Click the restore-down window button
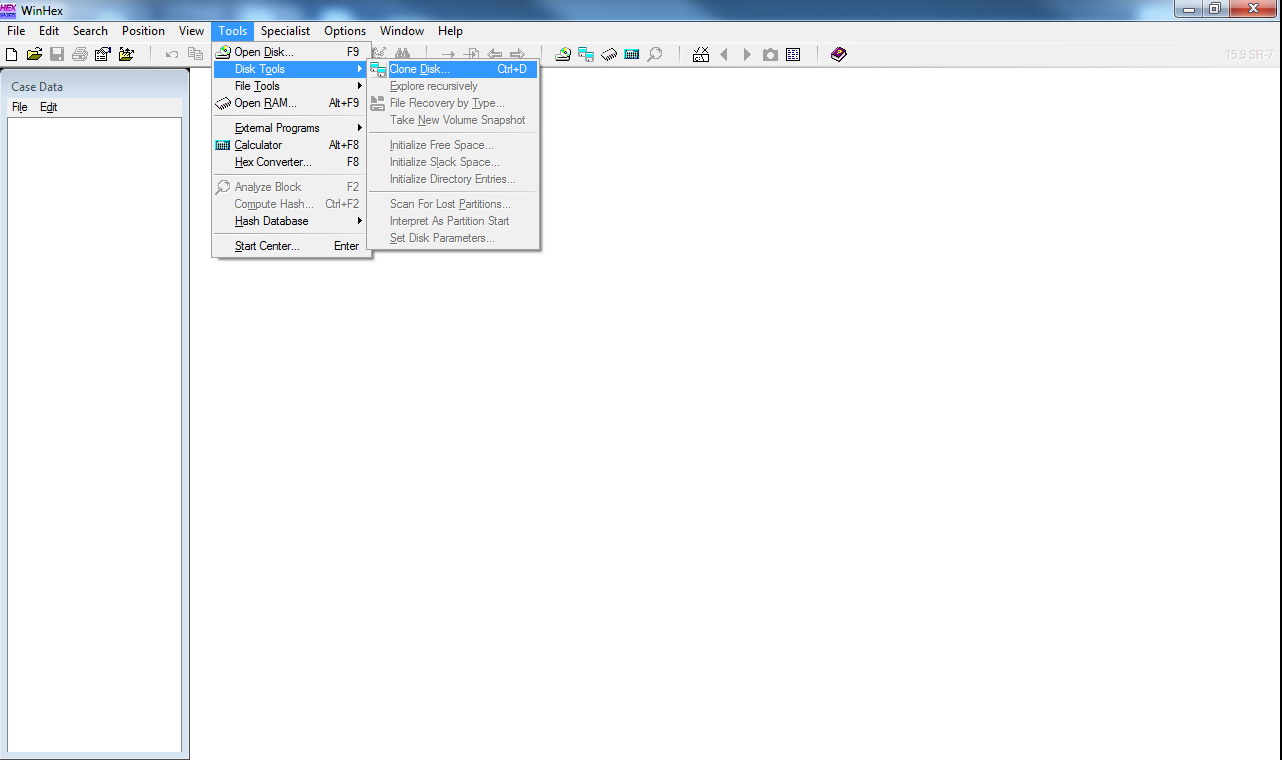Screen dimensions: 1282x760 [x=1214, y=9]
